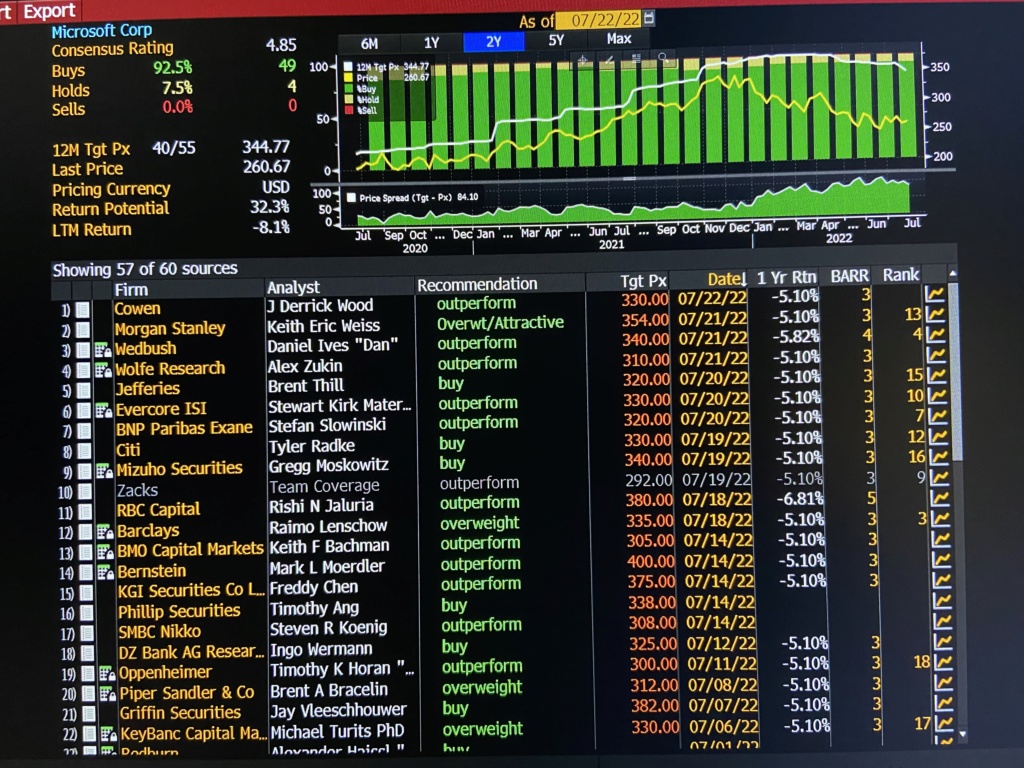Click the yellow Price legend swatch
Screen dimensions: 1024x768
(x=348, y=78)
